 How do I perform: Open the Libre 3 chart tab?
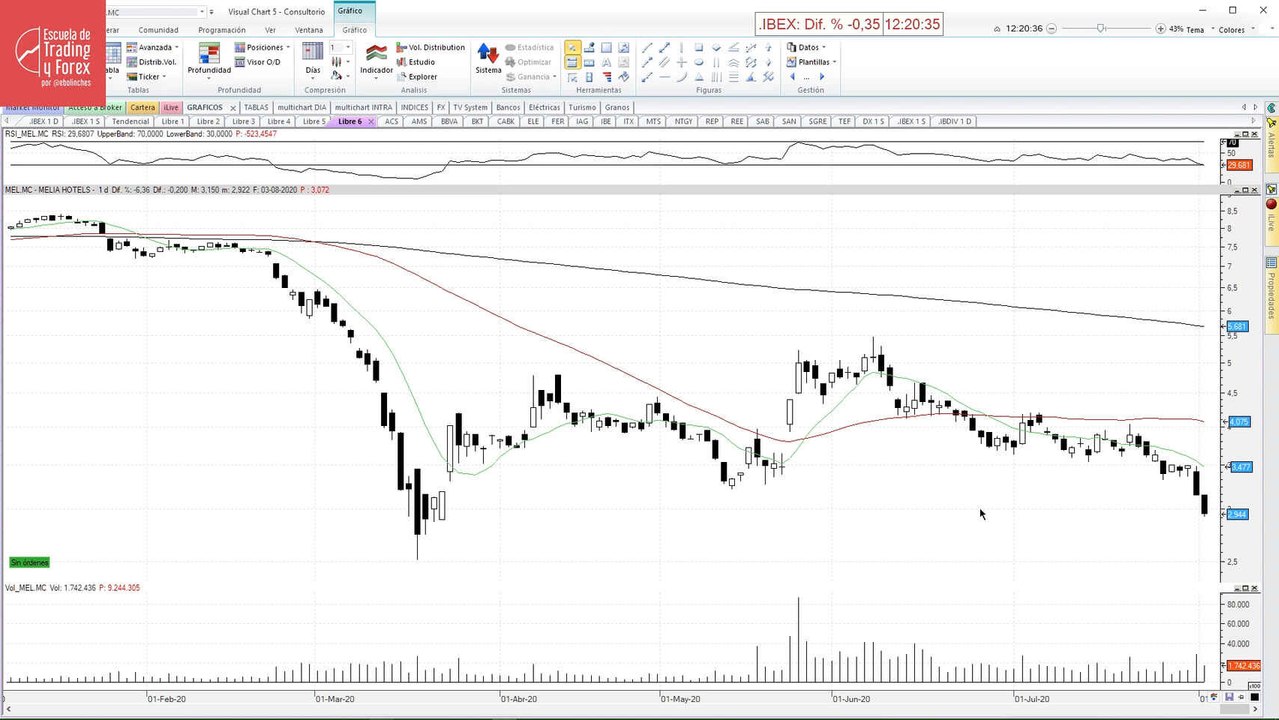[x=243, y=121]
